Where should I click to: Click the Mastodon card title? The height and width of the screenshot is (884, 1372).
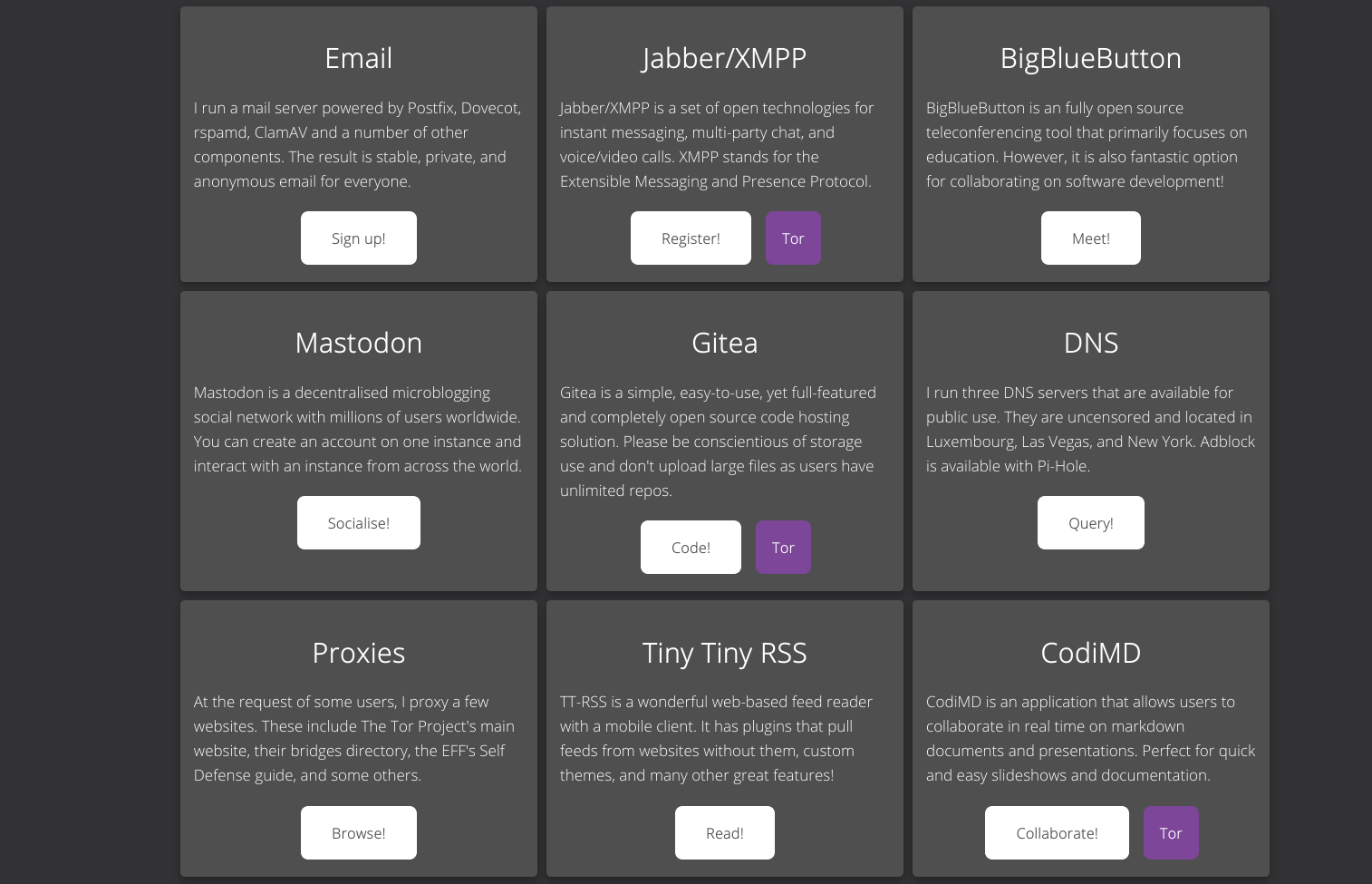click(x=358, y=343)
